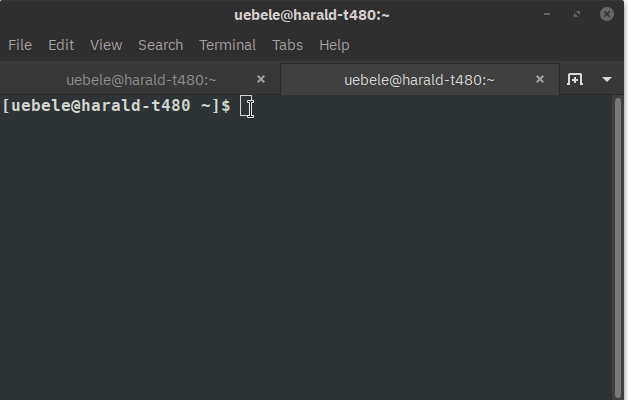
Task: Open the Search menu
Action: (161, 45)
